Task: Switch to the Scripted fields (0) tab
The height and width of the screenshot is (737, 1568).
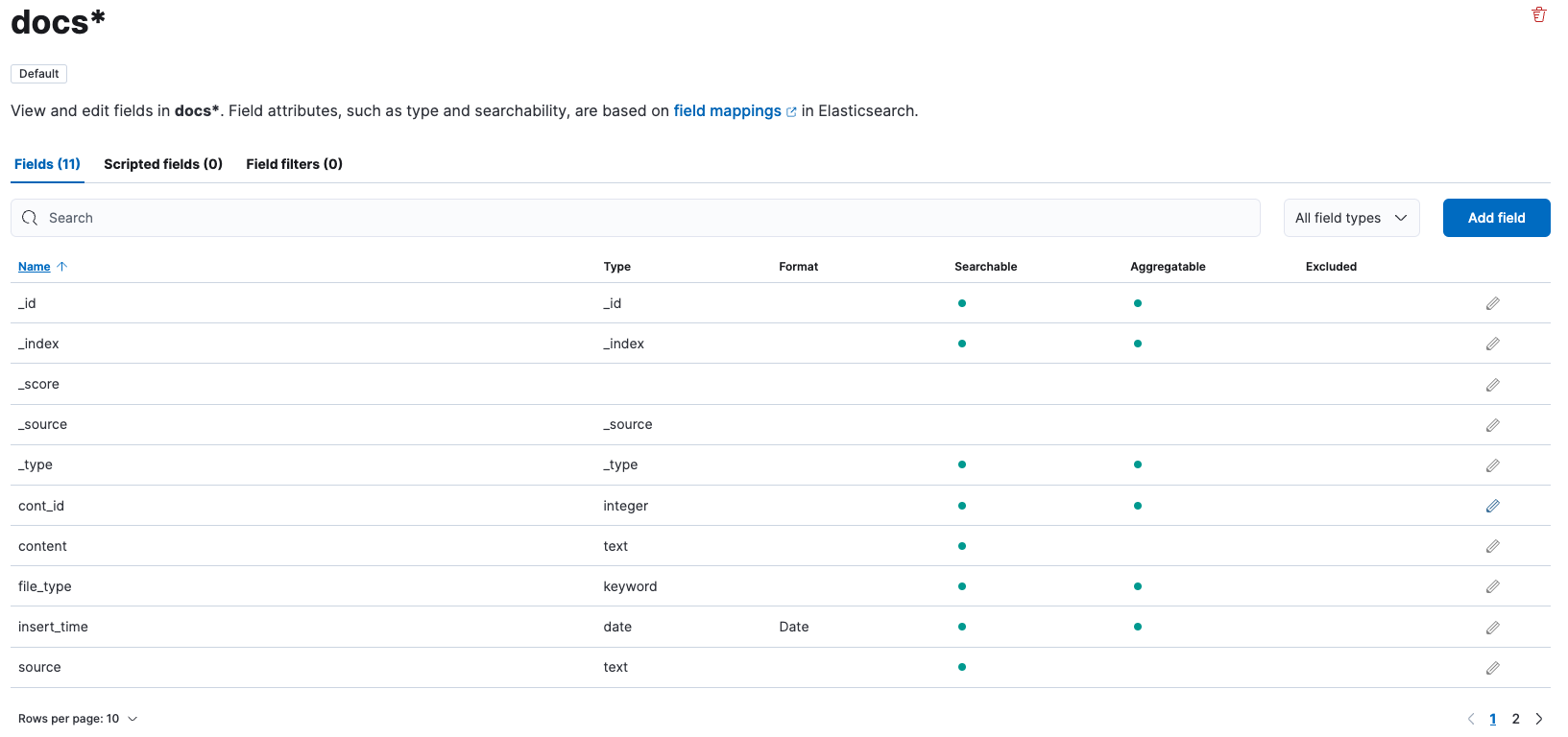Action: point(163,164)
